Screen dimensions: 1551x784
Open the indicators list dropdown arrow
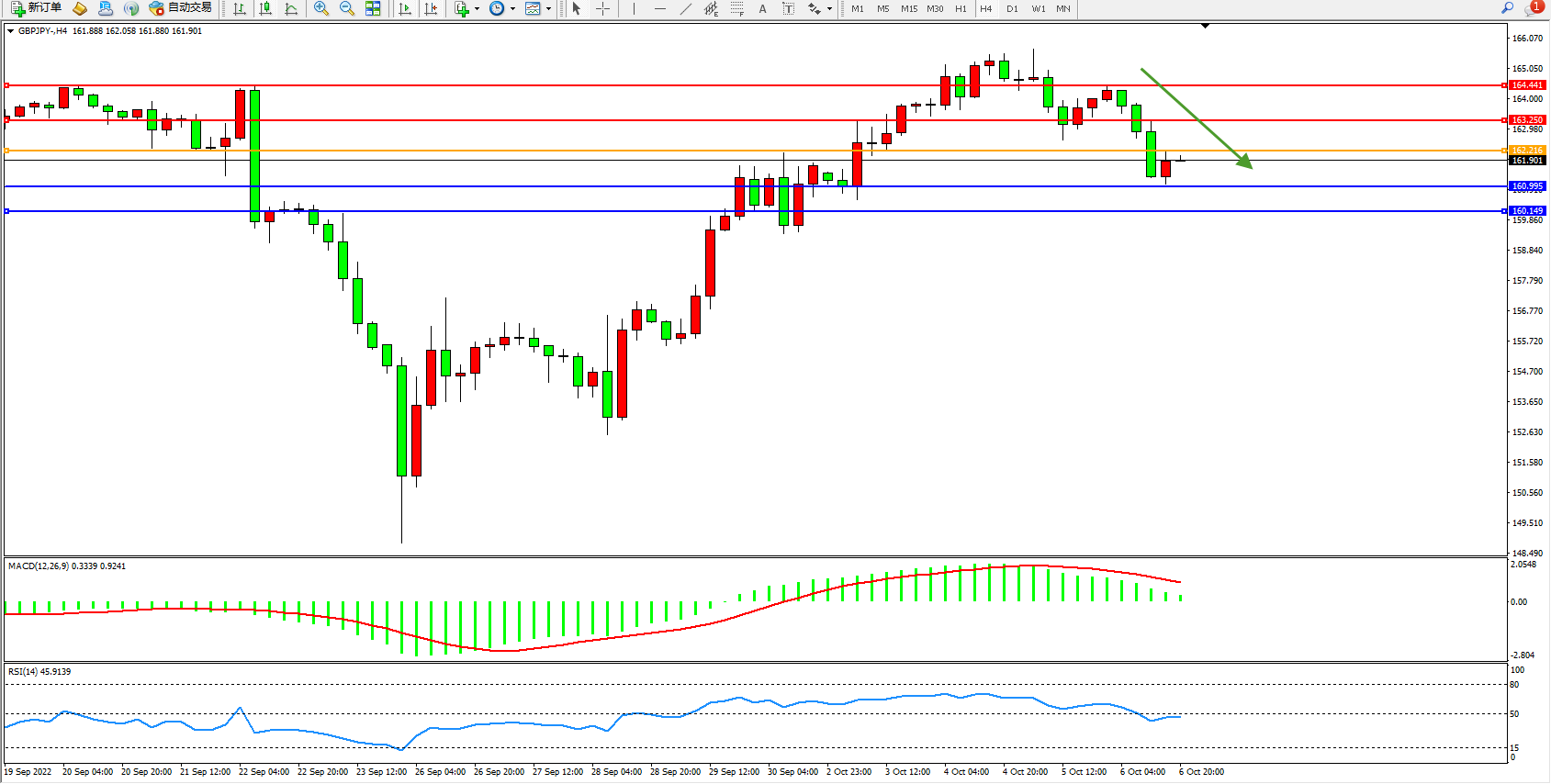point(477,9)
